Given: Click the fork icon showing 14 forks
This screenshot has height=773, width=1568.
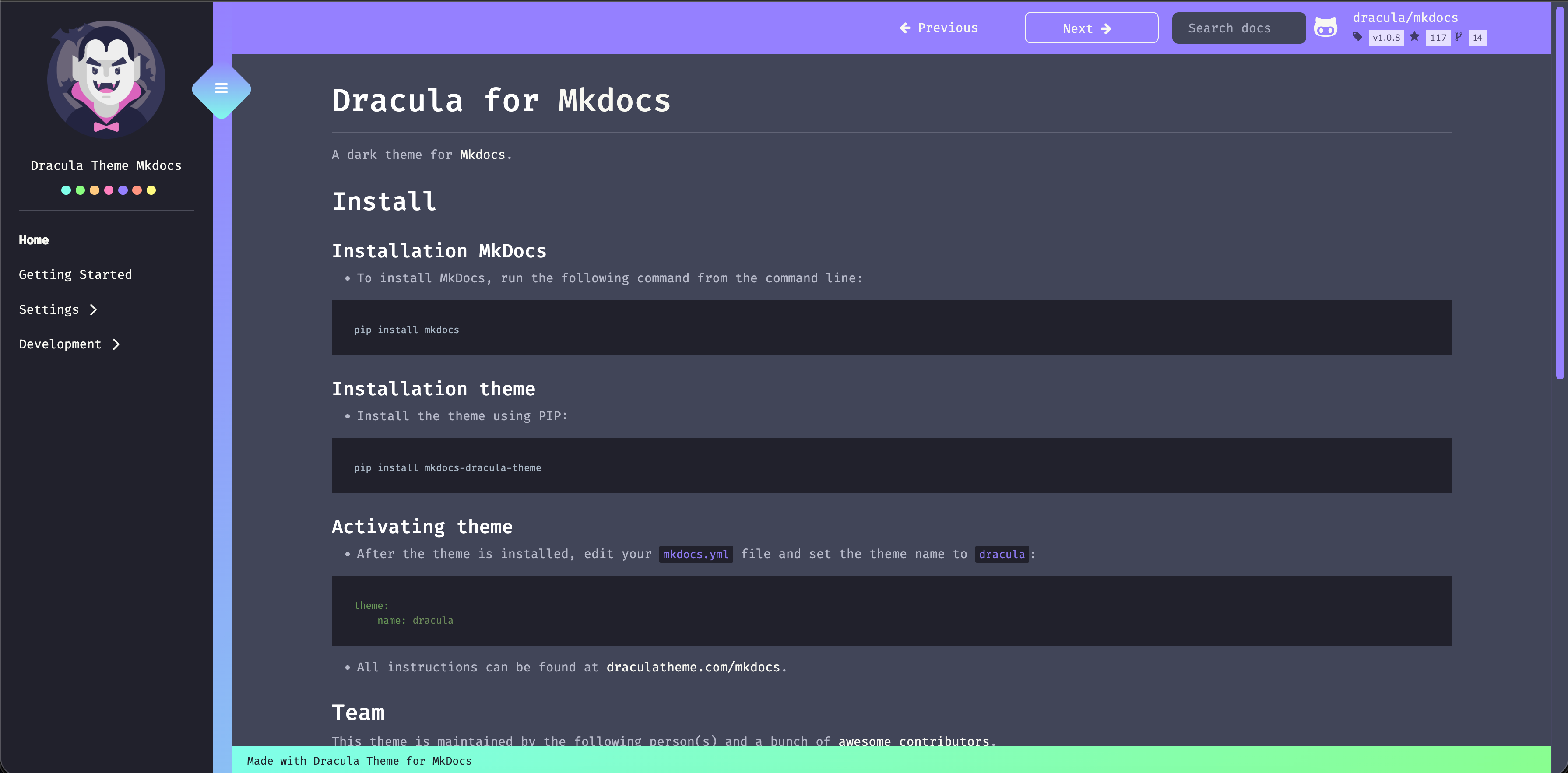Looking at the screenshot, I should click(x=1459, y=37).
